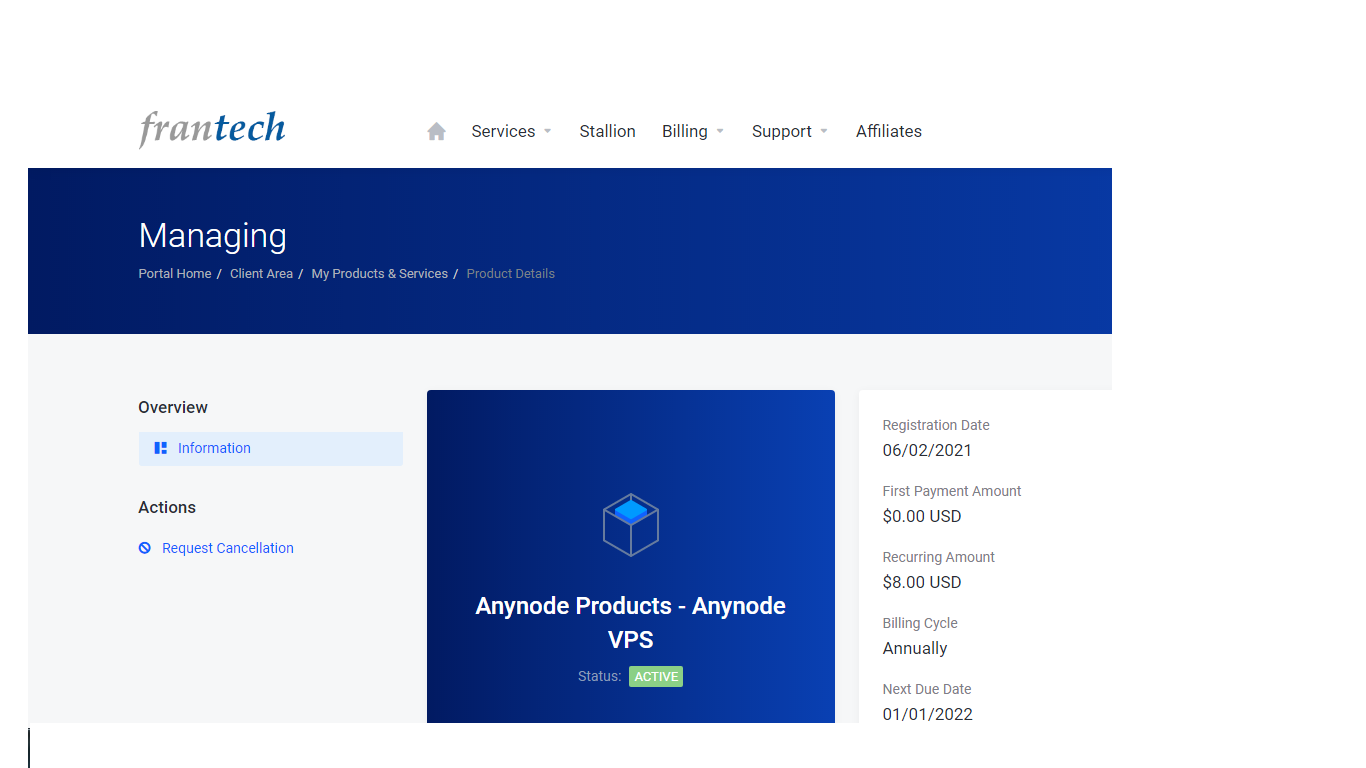Go to My Products & Services breadcrumb

pos(379,274)
